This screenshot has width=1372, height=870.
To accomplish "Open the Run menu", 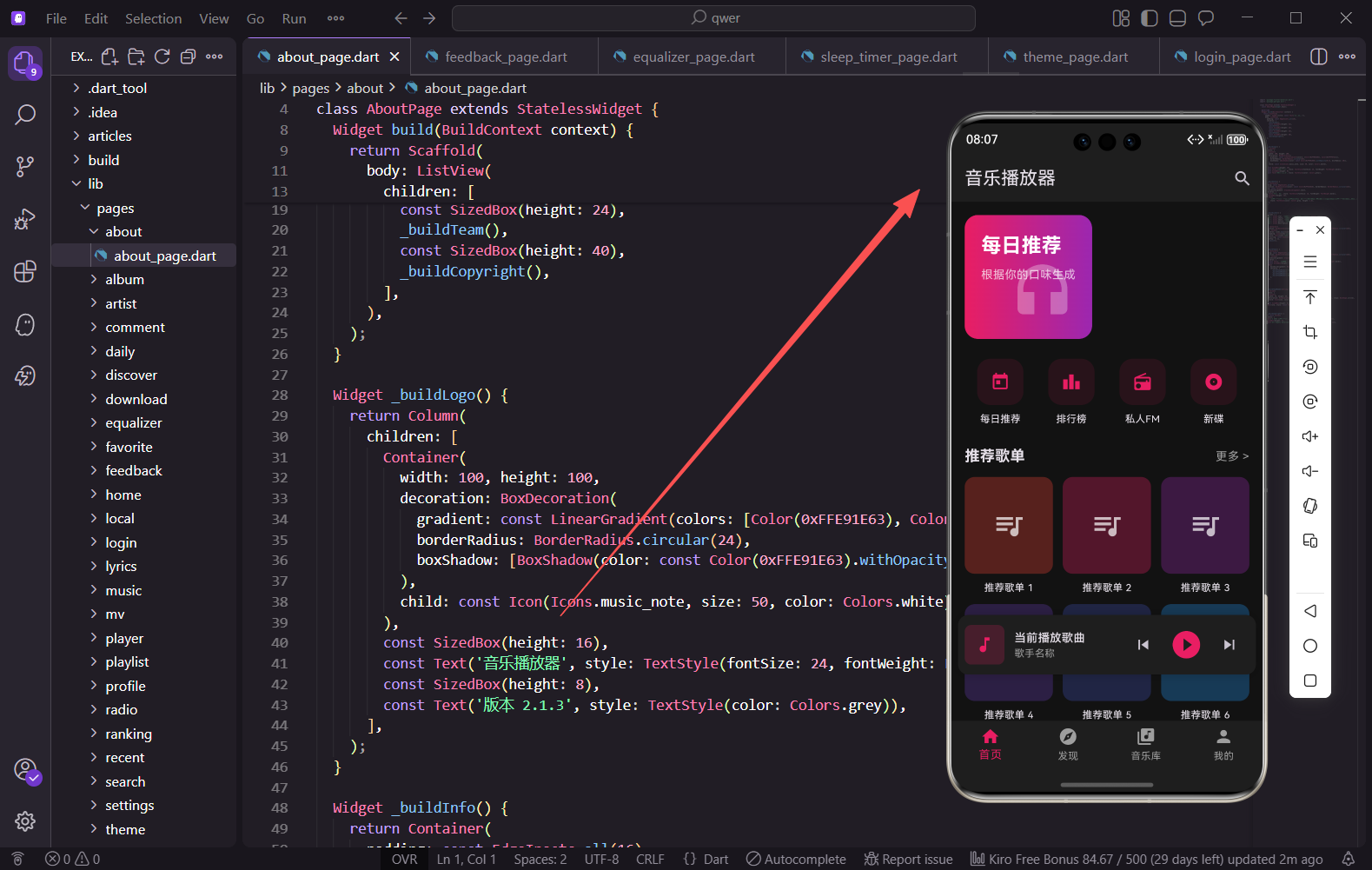I will coord(295,18).
